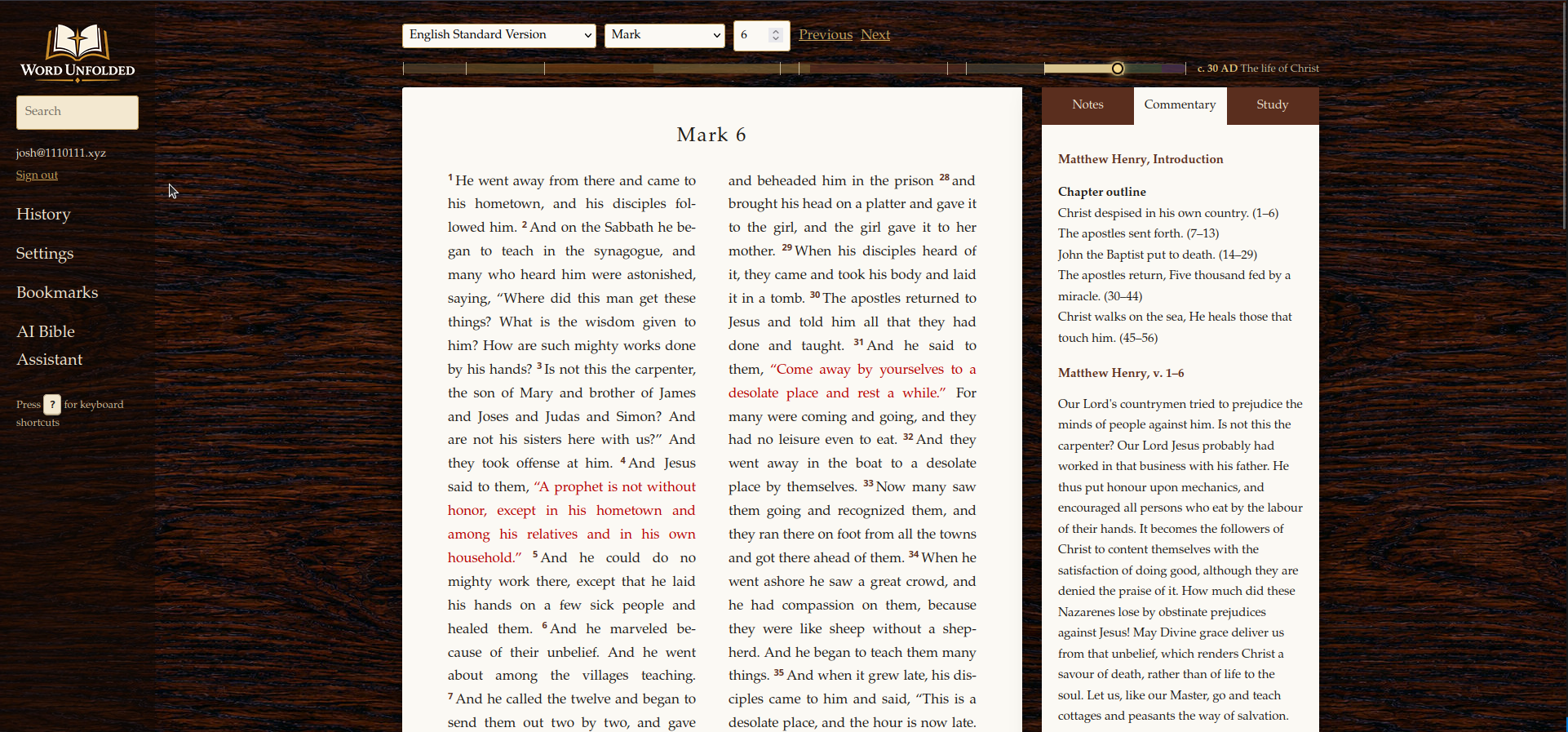Sign out of the account

click(37, 175)
